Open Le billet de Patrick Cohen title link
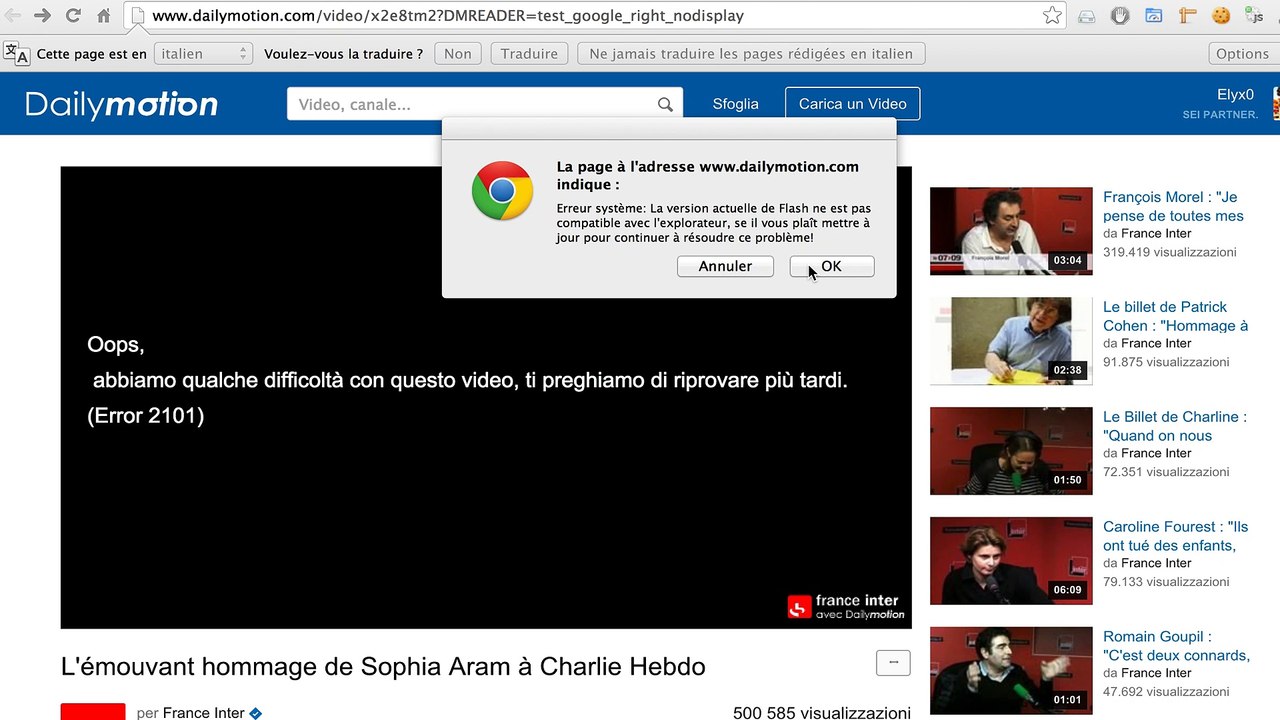The width and height of the screenshot is (1280, 720). (1176, 316)
